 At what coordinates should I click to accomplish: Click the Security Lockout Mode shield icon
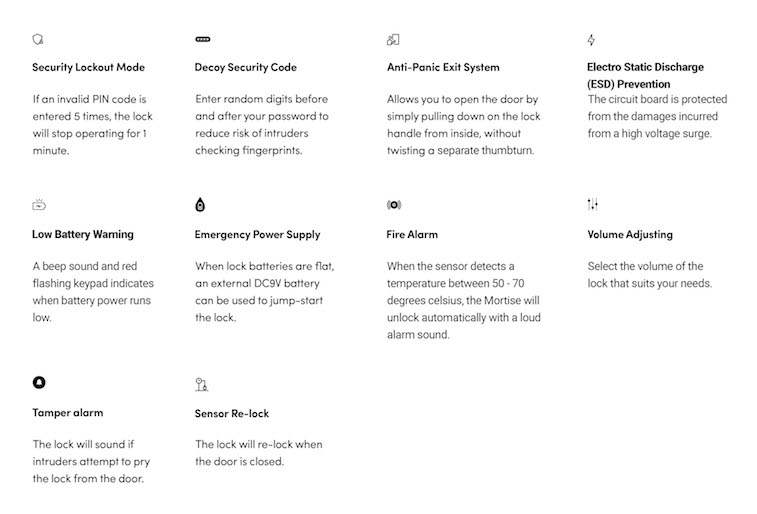[x=38, y=40]
